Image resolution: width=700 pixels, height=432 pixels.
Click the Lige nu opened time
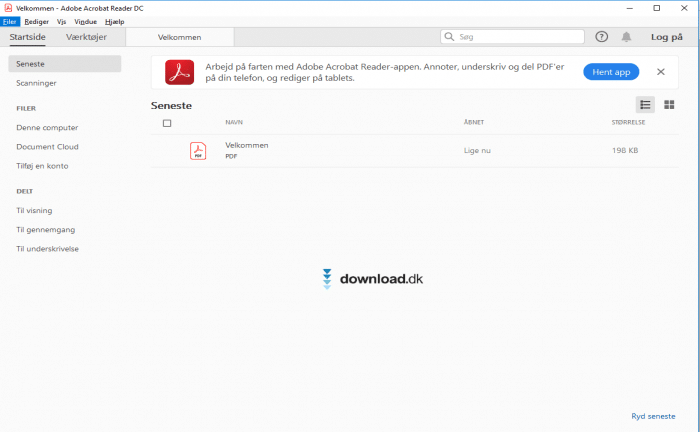477,151
